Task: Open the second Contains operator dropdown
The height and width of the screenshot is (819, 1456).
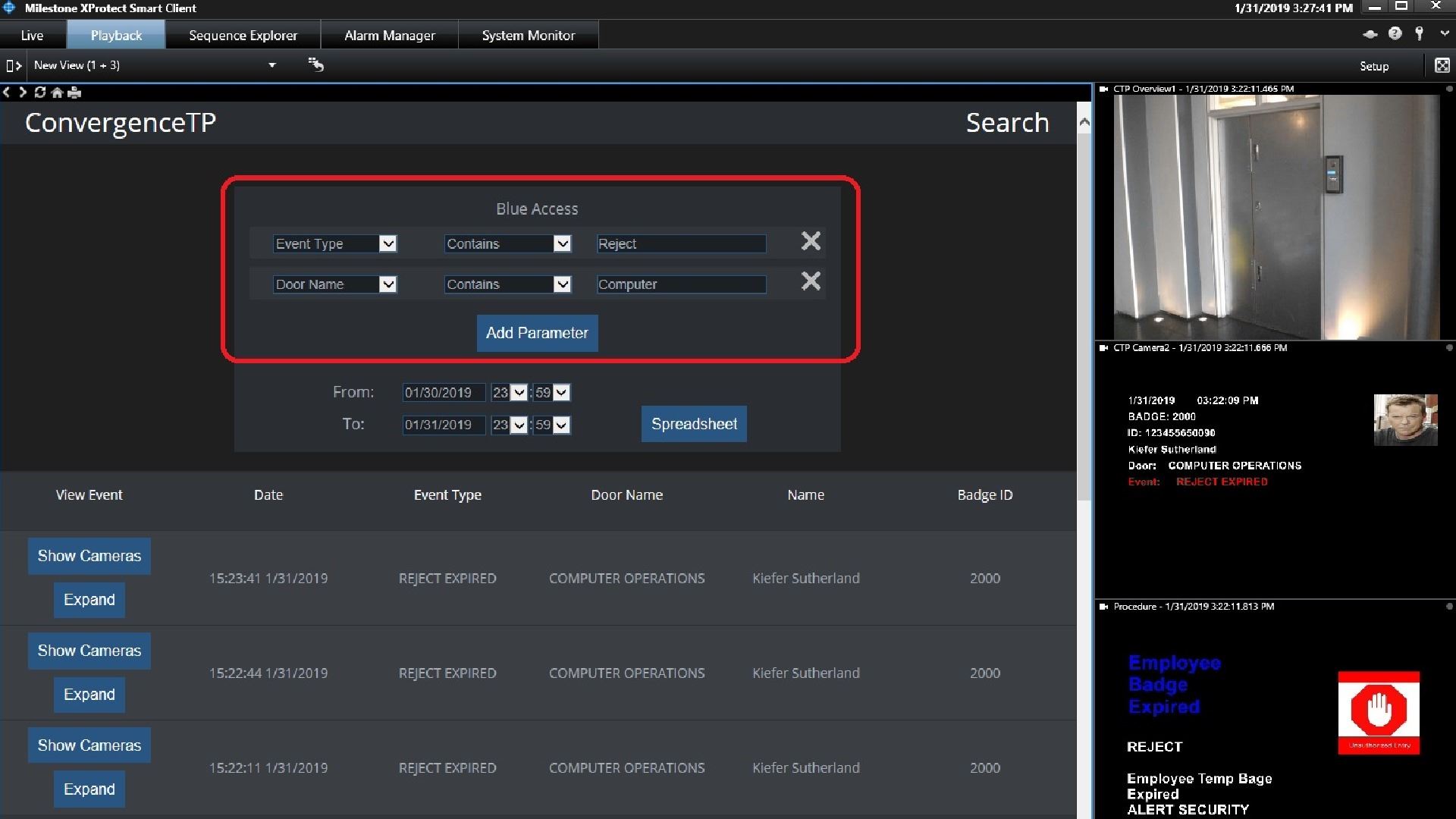Action: (x=562, y=284)
